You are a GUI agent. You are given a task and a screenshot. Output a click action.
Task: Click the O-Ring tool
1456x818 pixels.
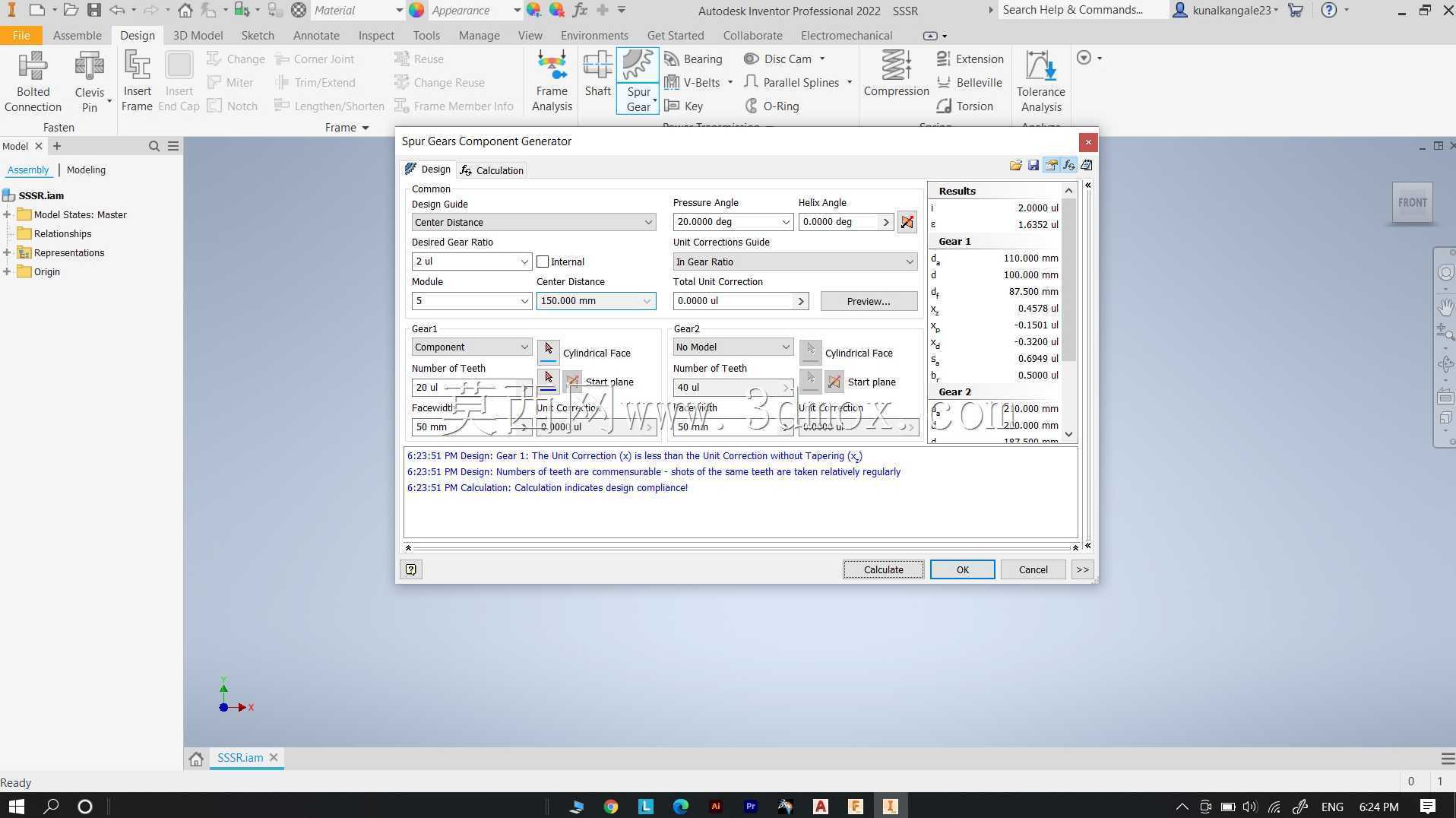pos(771,106)
